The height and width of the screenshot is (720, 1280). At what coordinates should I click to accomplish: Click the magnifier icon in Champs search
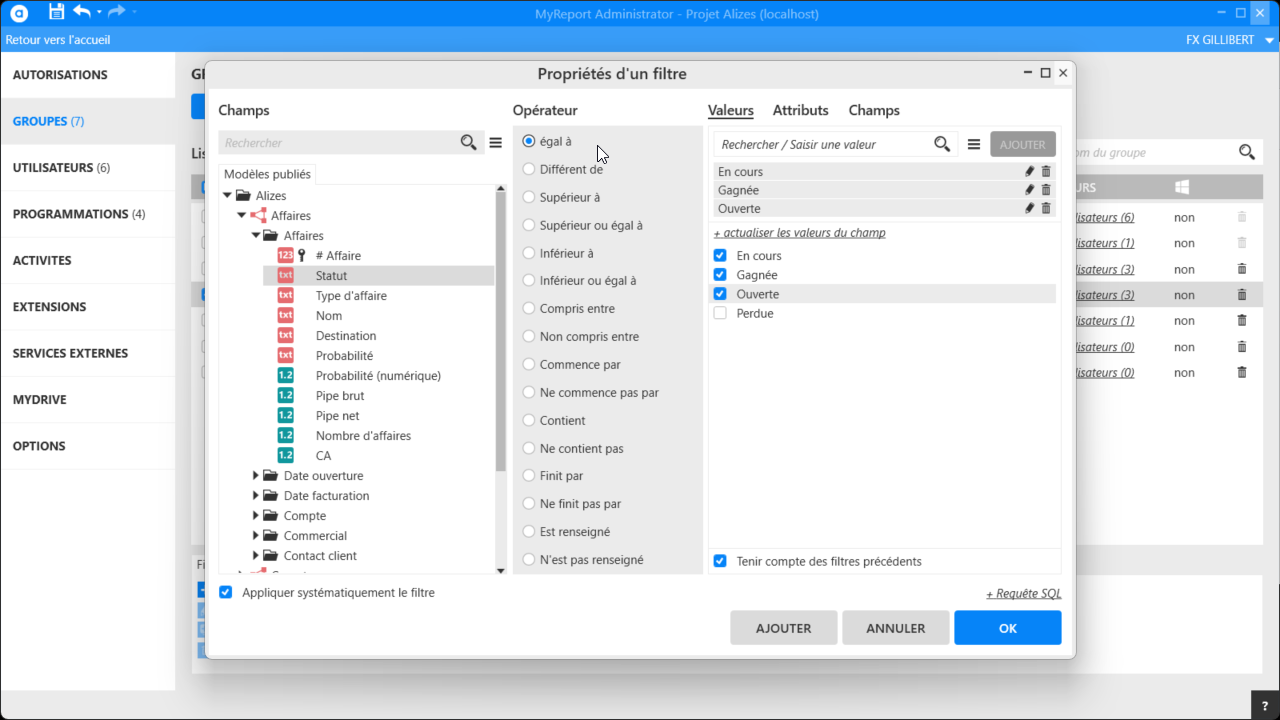point(468,143)
